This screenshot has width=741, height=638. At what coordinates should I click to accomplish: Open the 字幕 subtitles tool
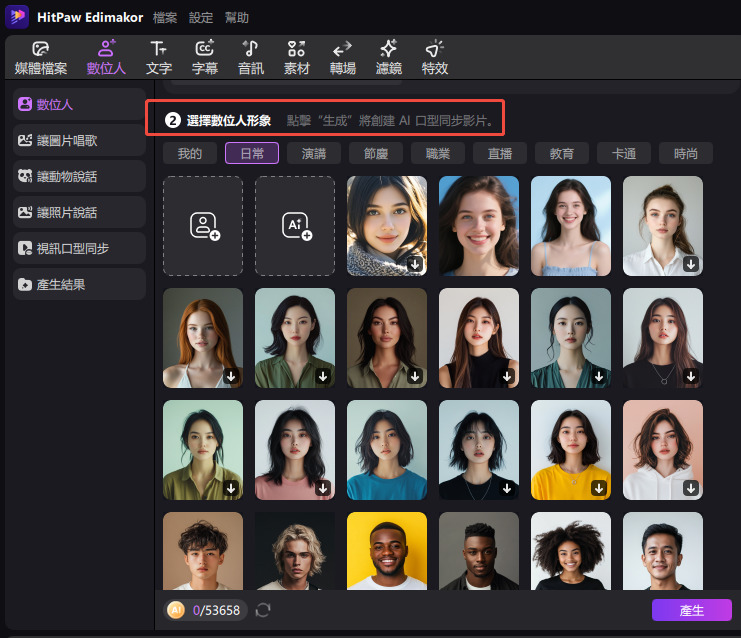pos(205,58)
